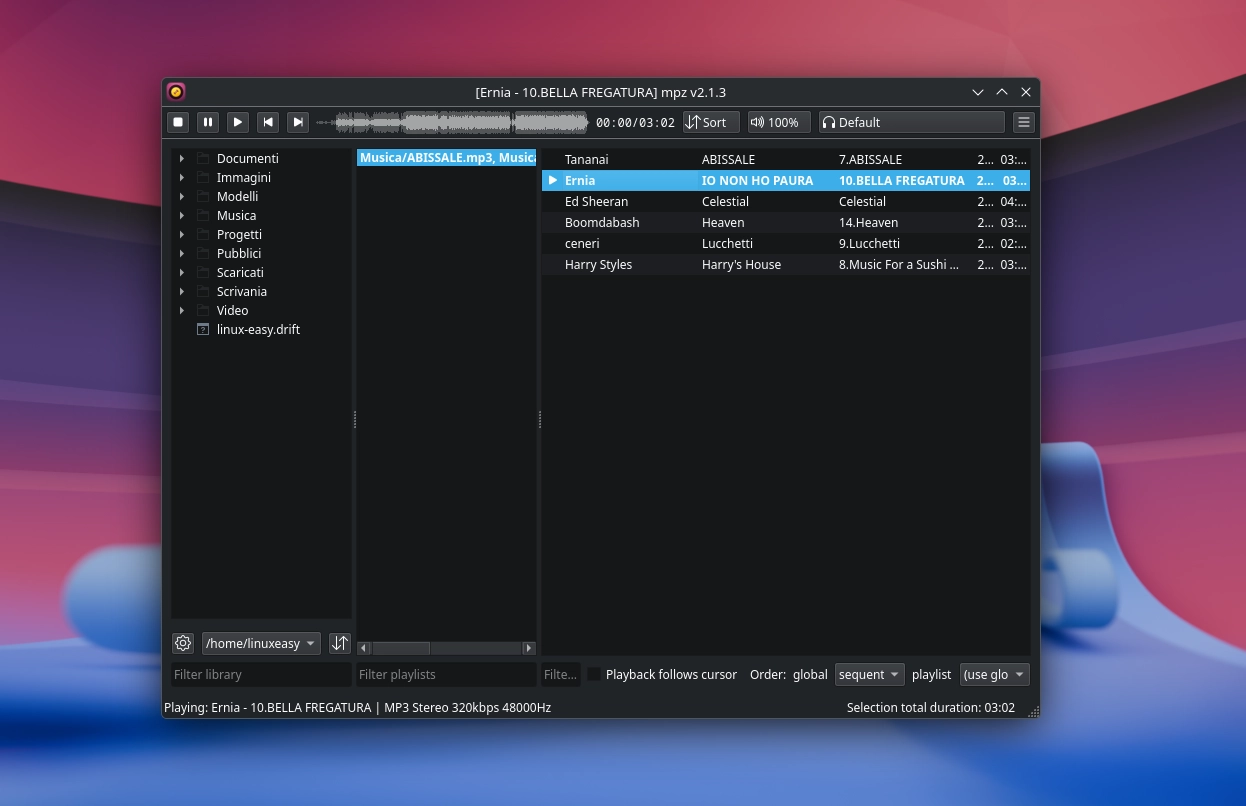Click the playlists horizontal scrollbar handle
The image size is (1246, 806).
coord(401,648)
